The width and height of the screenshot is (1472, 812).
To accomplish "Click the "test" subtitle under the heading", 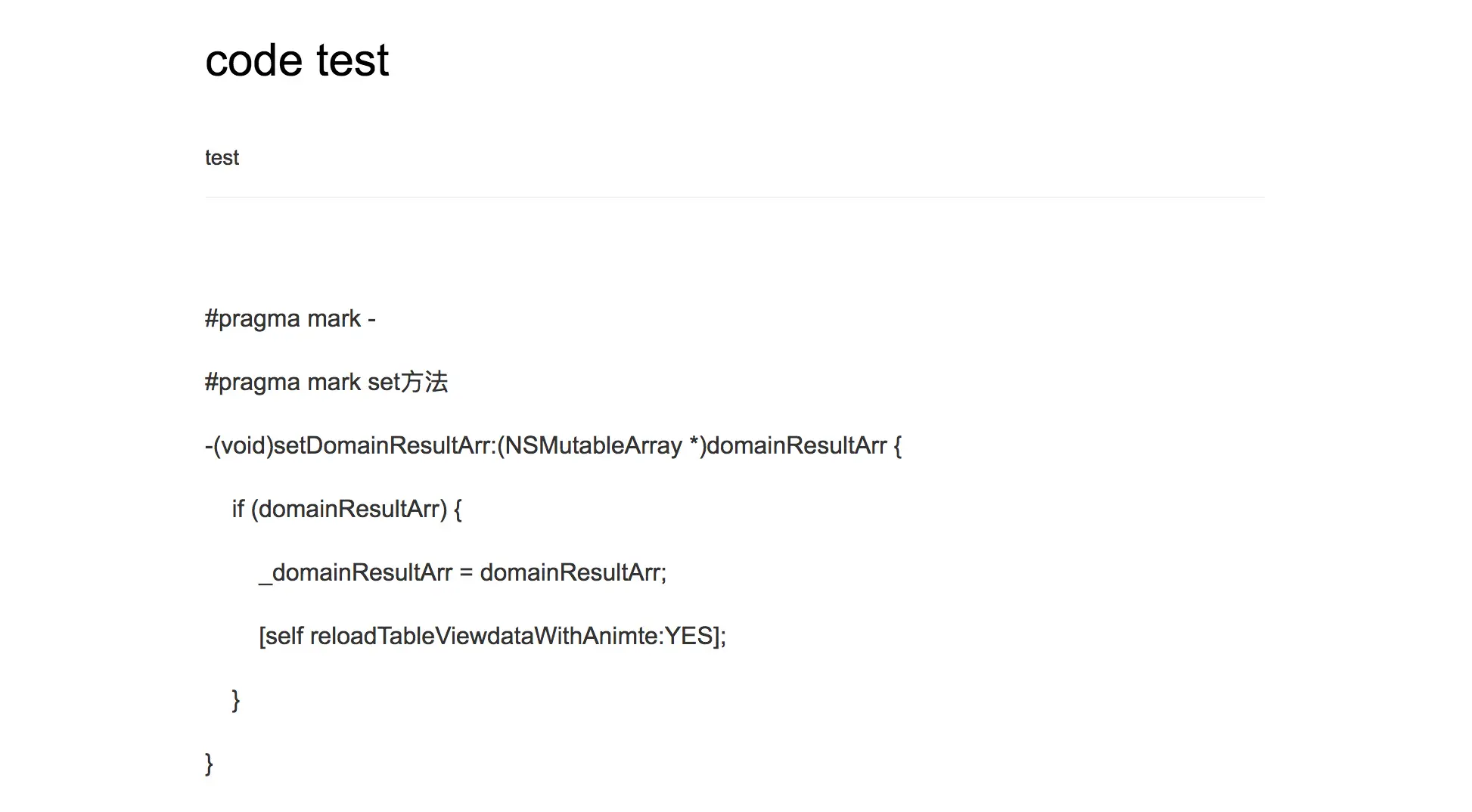I will (x=222, y=157).
